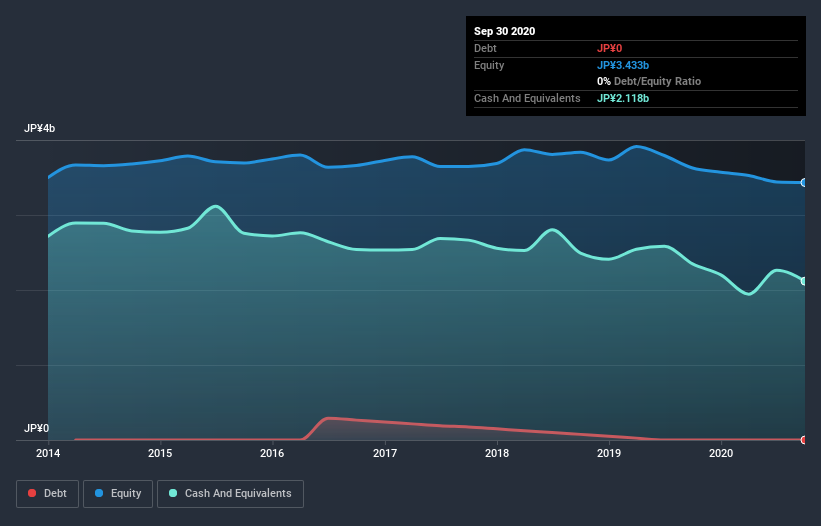Toggle Cash And Equivalents legend button
The height and width of the screenshot is (526, 821).
(x=230, y=494)
